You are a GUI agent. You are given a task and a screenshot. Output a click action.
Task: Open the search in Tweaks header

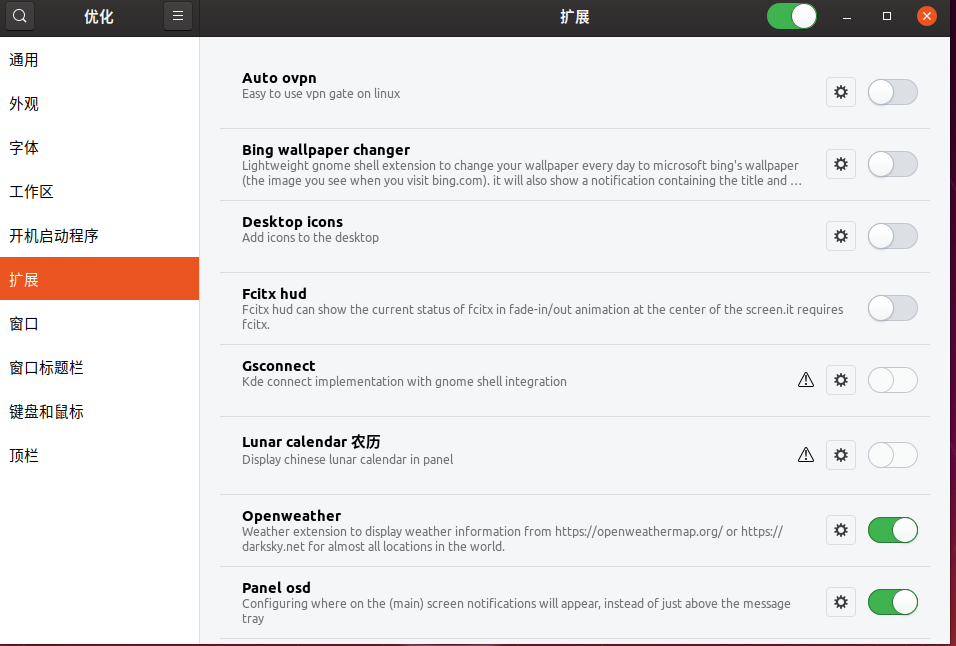tap(20, 16)
